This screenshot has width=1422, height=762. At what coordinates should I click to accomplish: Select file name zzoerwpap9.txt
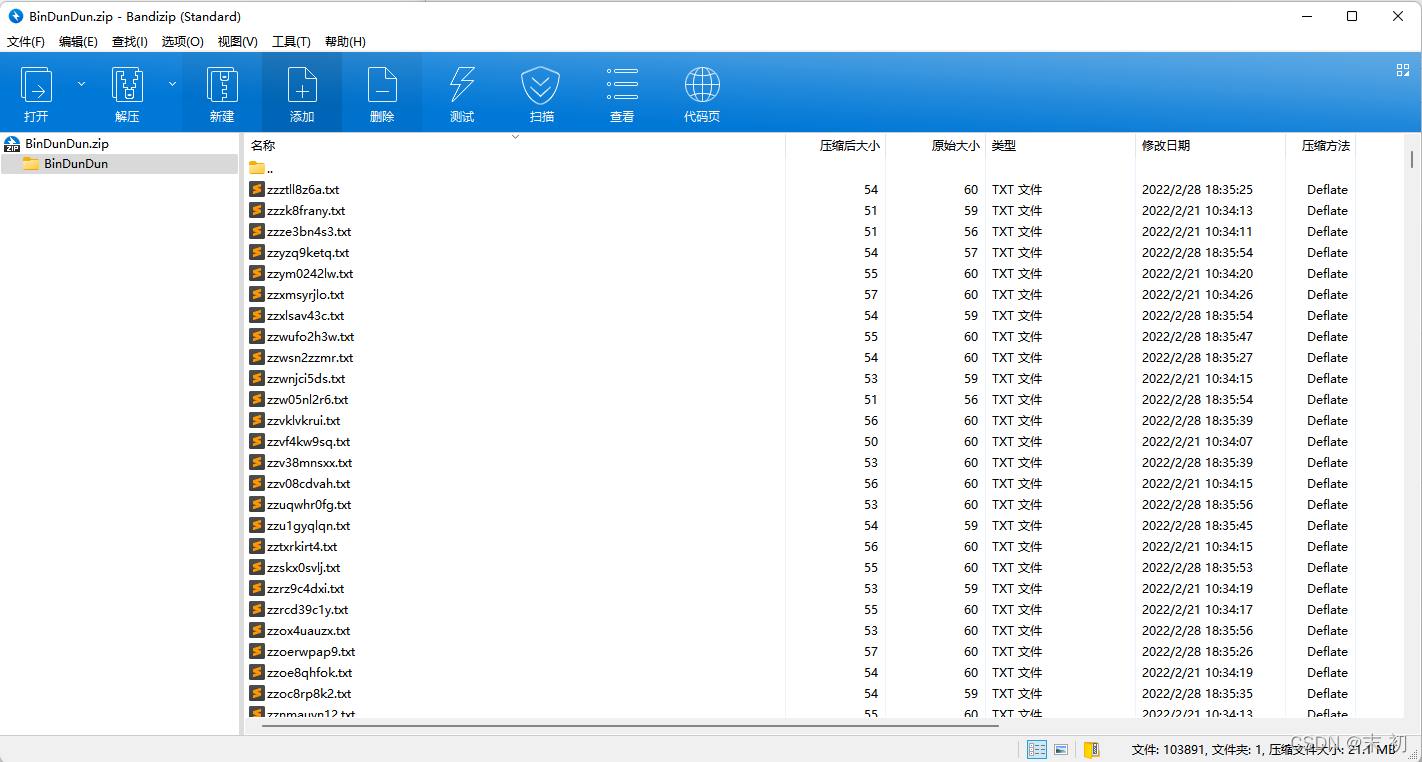[311, 652]
